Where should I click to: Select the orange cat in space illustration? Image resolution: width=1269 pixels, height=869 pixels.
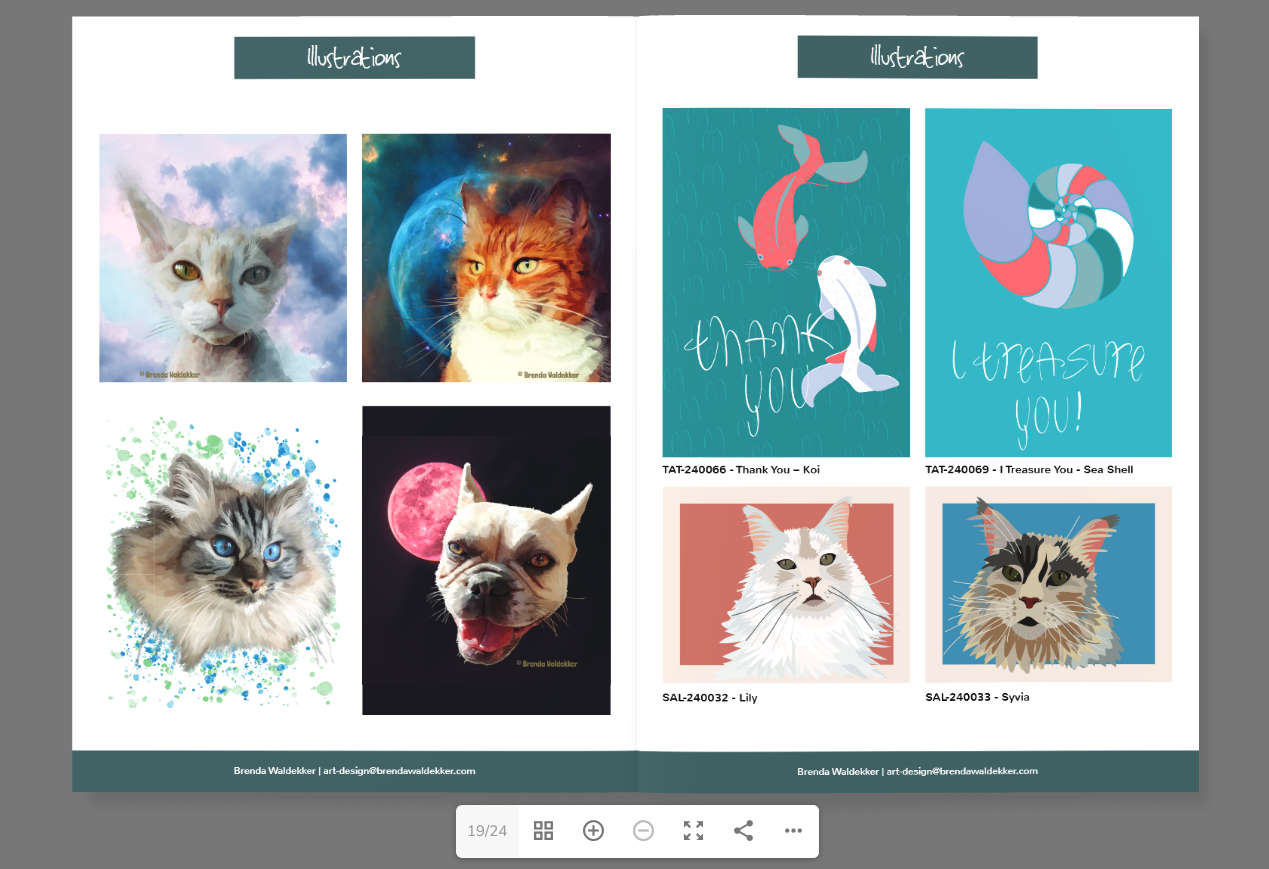486,258
